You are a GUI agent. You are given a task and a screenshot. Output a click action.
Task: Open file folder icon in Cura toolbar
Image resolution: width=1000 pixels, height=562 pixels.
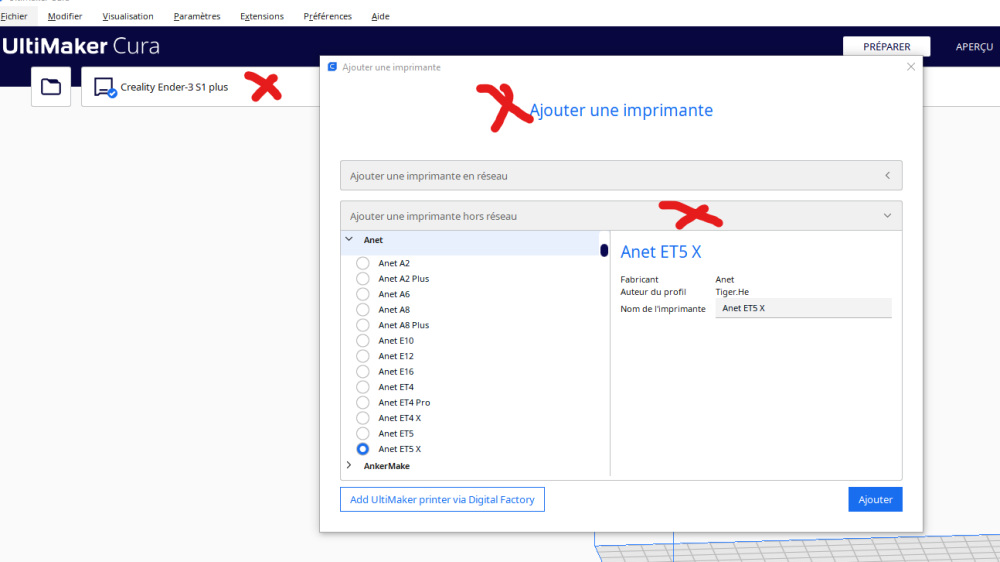[x=51, y=87]
